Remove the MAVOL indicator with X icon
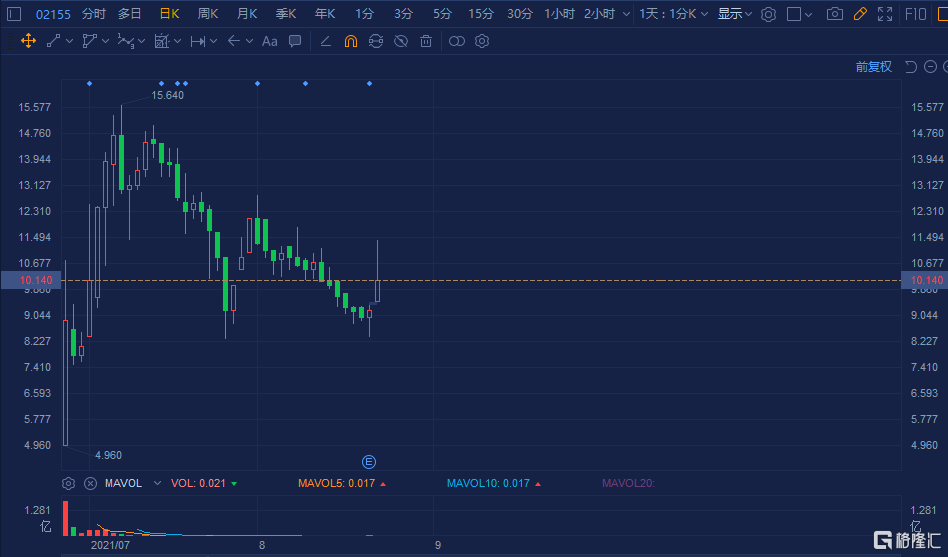This screenshot has height=557, width=948. click(x=90, y=483)
